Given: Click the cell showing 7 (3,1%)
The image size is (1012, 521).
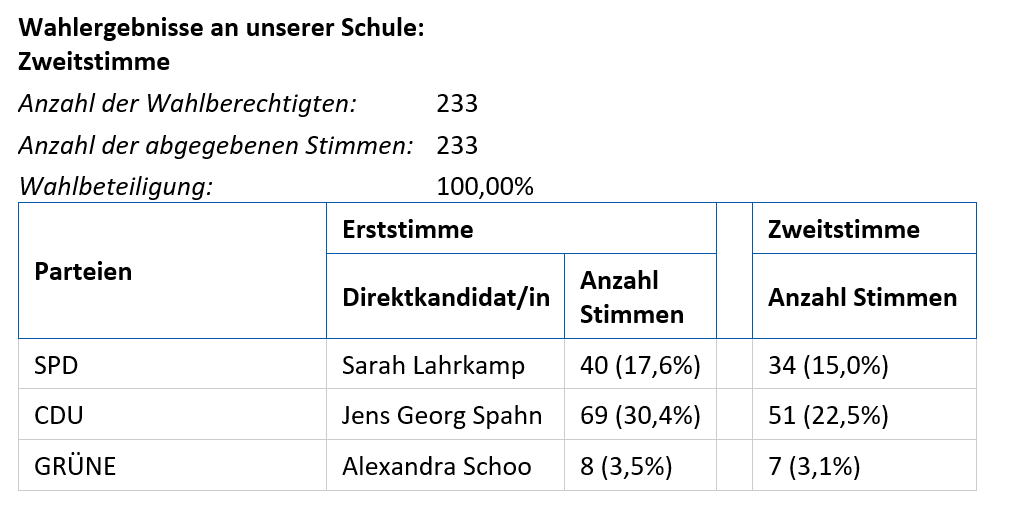Looking at the screenshot, I should point(864,465).
